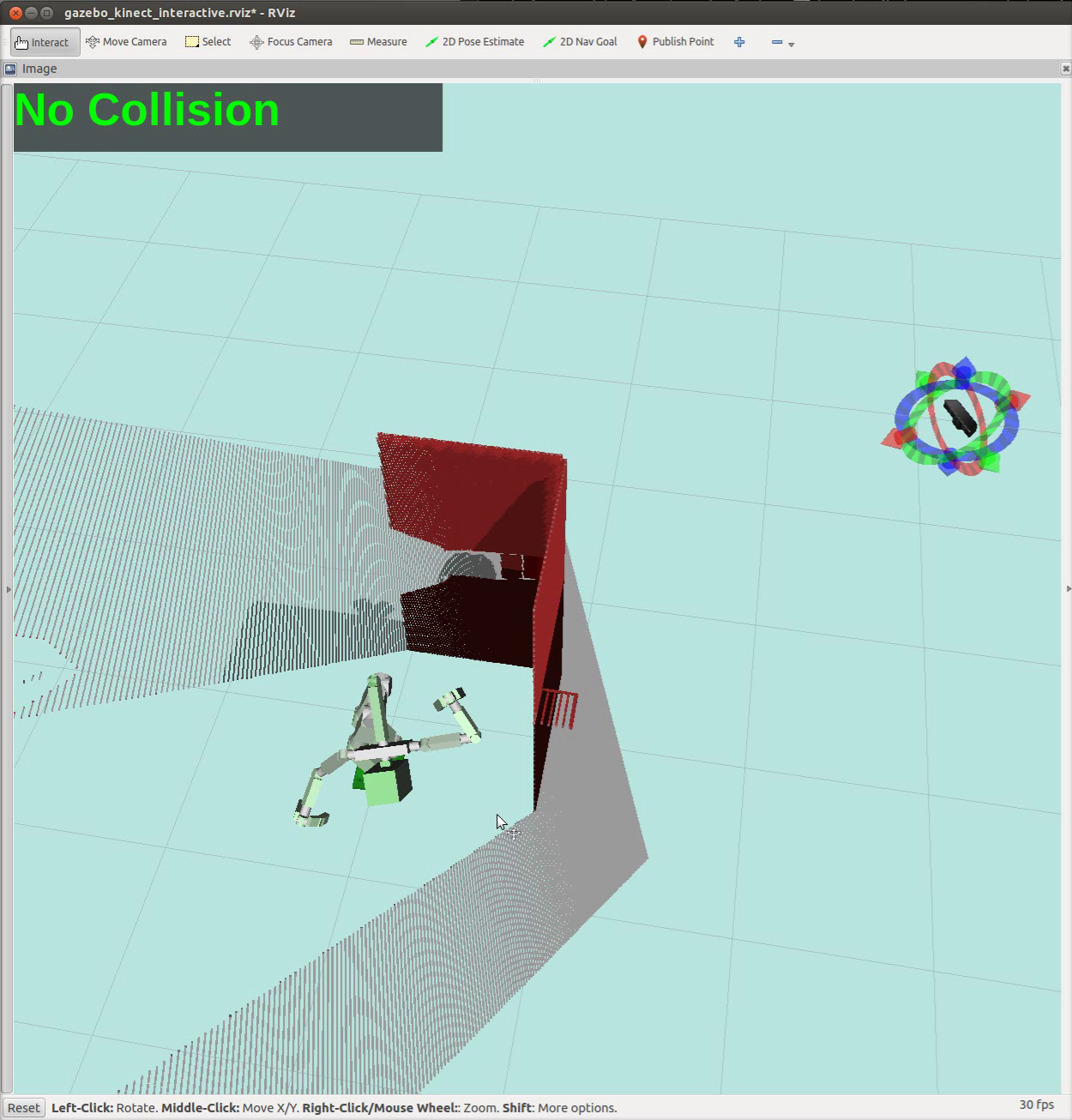The width and height of the screenshot is (1072, 1120).
Task: Activate the Publish Point tool
Action: pos(675,41)
